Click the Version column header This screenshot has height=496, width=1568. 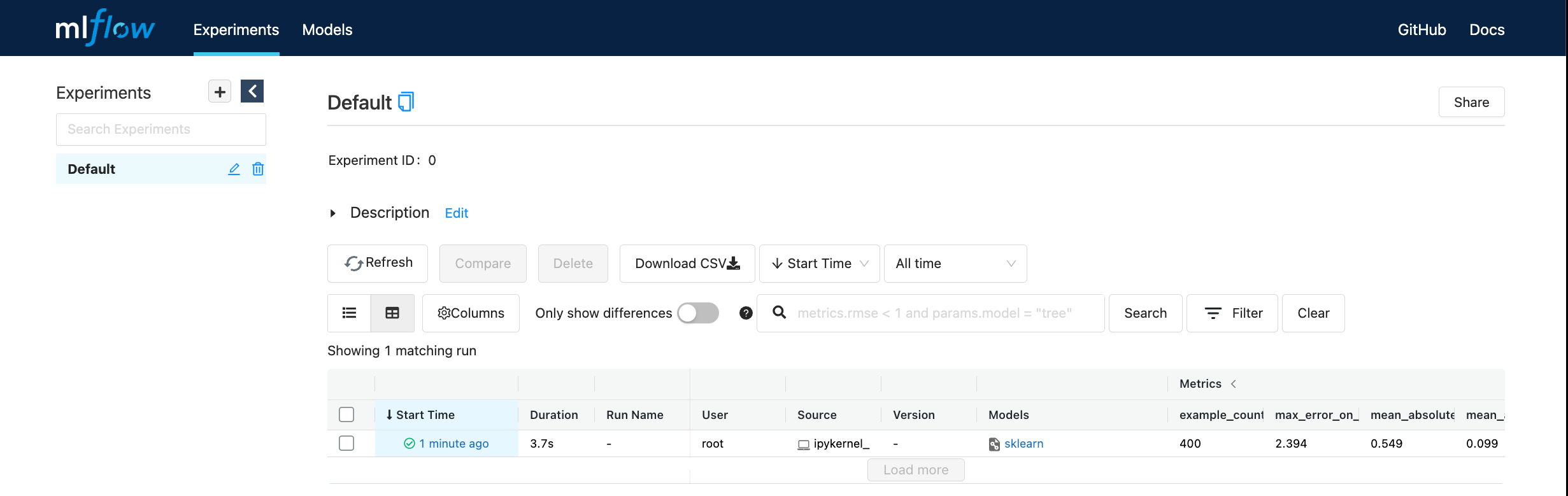[914, 415]
